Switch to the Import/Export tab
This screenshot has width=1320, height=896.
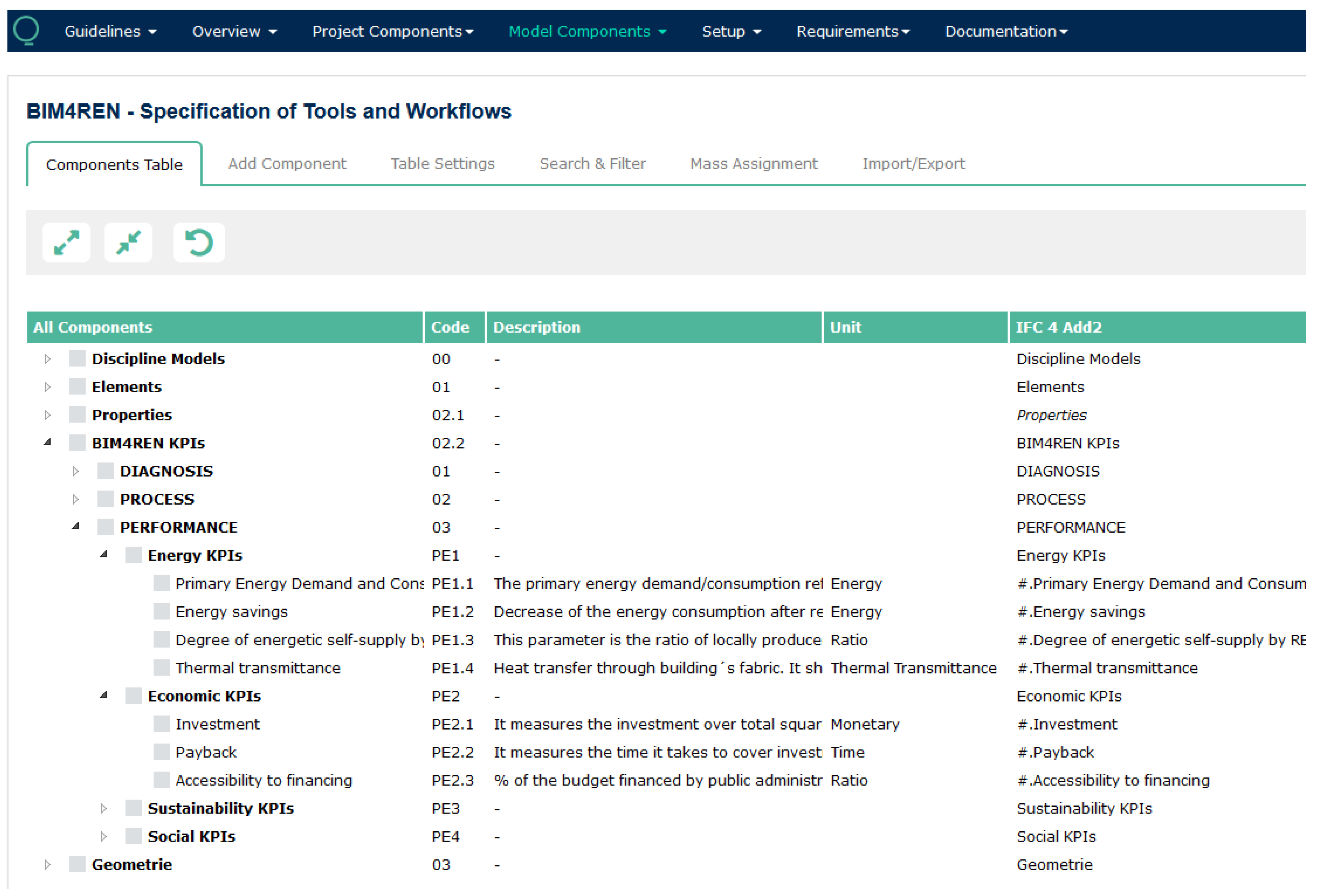click(913, 164)
